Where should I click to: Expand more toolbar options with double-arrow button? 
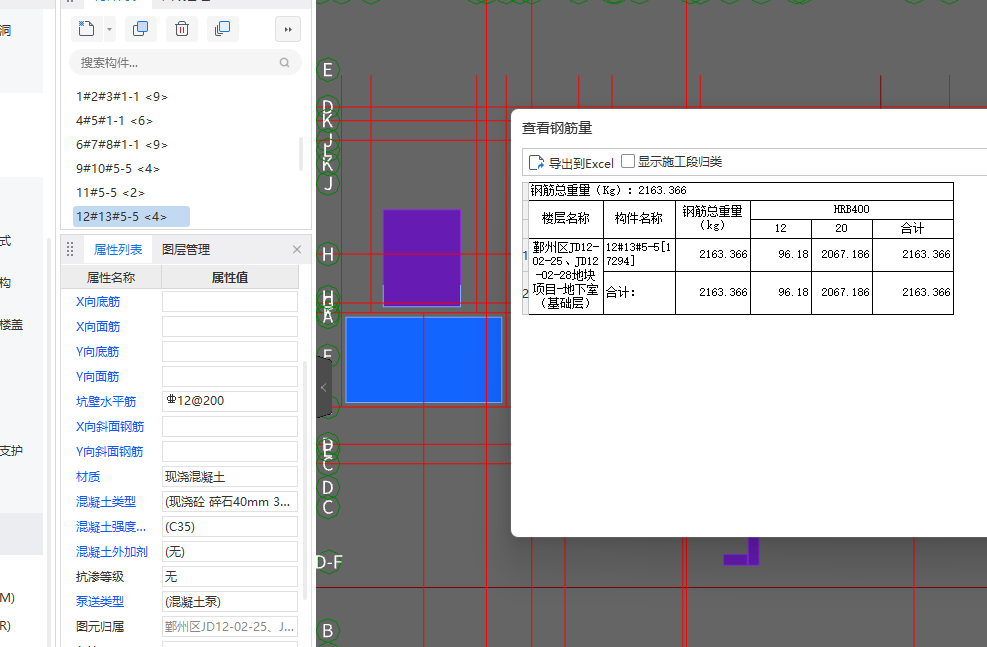point(288,29)
